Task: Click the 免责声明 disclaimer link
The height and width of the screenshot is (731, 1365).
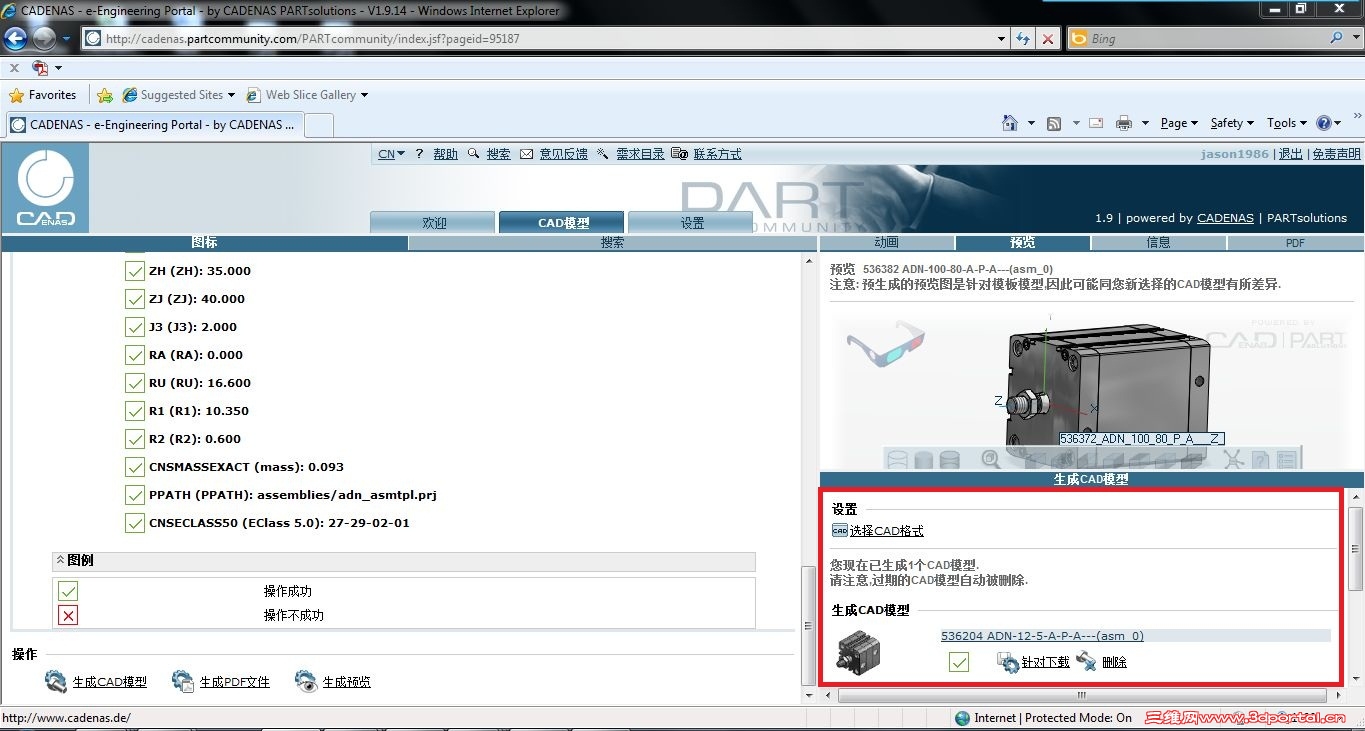Action: tap(1336, 154)
